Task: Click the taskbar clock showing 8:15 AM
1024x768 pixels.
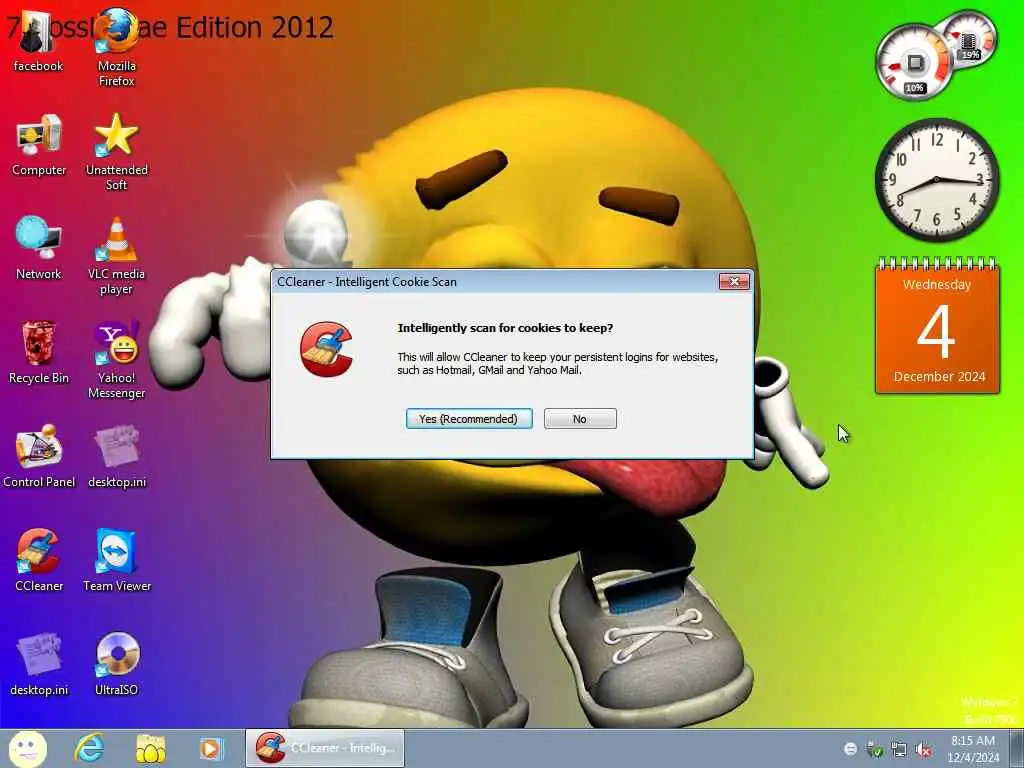Action: [x=973, y=749]
